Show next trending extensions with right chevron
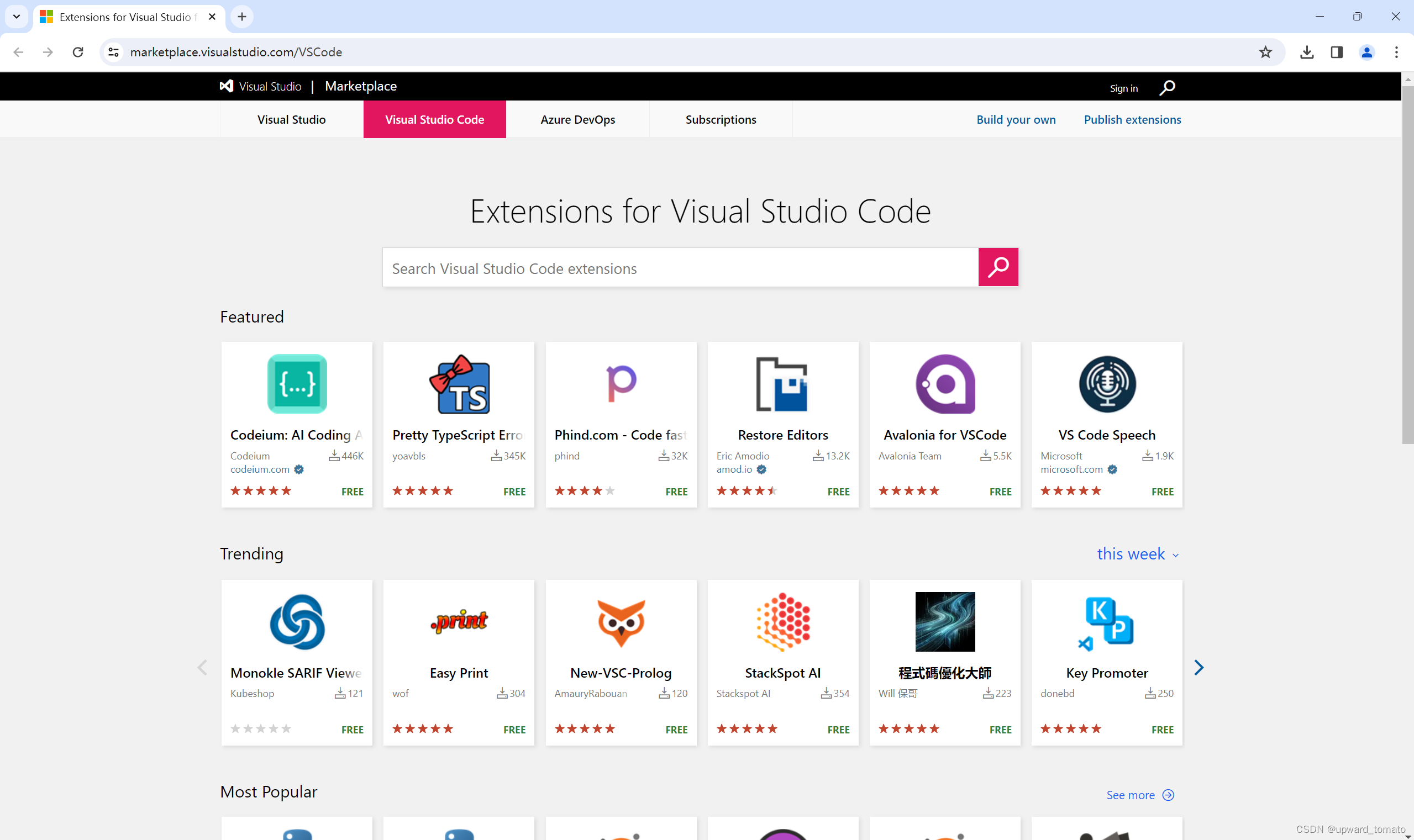 (x=1199, y=667)
